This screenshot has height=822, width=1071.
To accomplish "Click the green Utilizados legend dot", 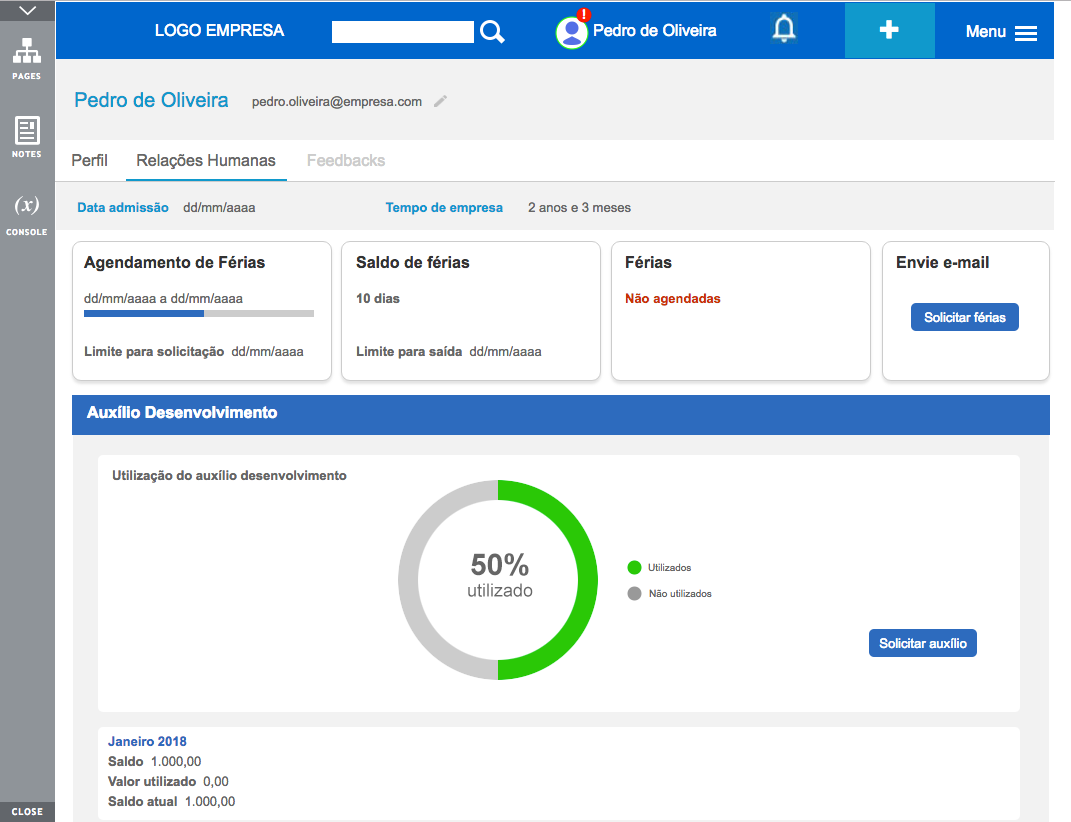I will click(634, 568).
